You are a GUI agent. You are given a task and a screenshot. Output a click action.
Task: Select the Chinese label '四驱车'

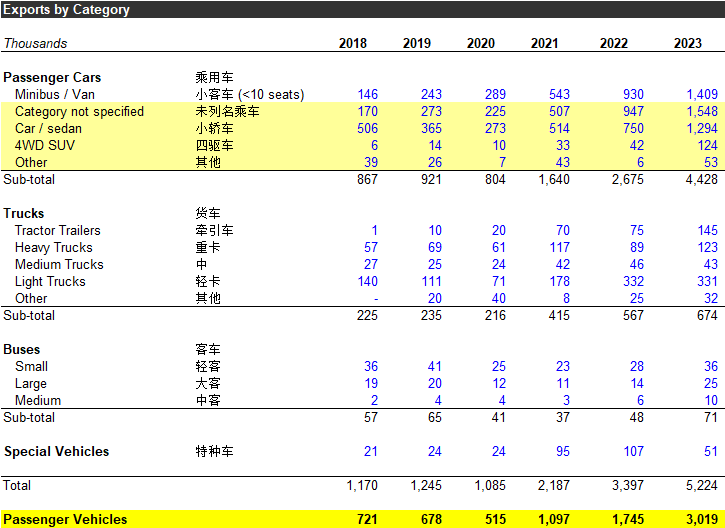click(x=214, y=146)
